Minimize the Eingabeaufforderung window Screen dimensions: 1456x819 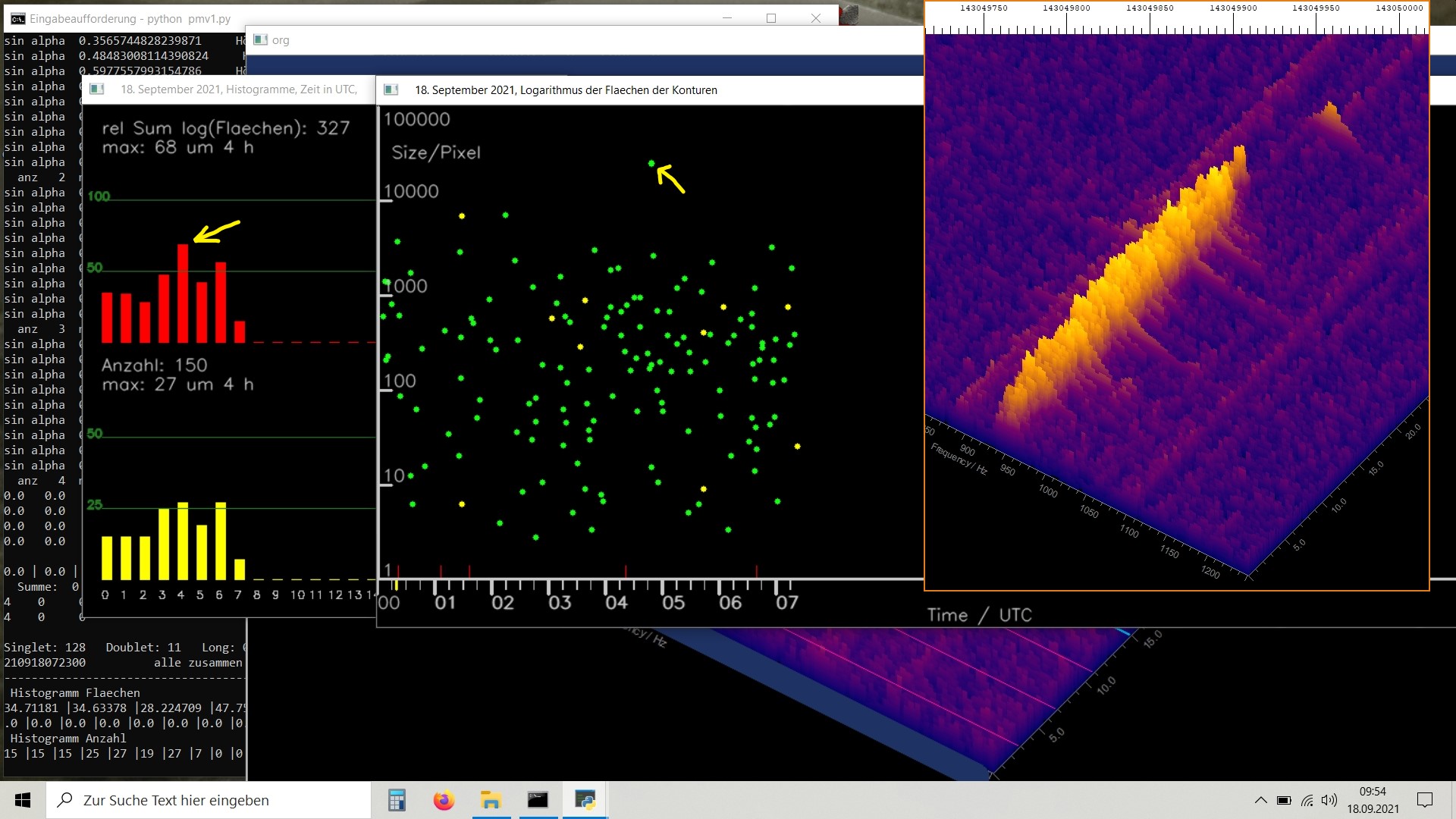[x=727, y=18]
